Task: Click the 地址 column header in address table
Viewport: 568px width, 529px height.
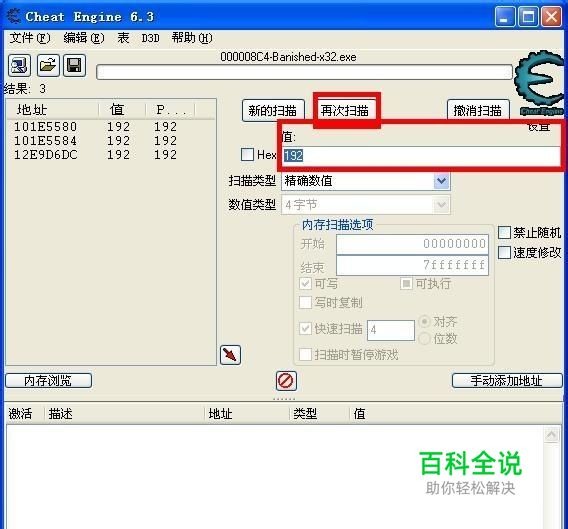Action: [246, 414]
